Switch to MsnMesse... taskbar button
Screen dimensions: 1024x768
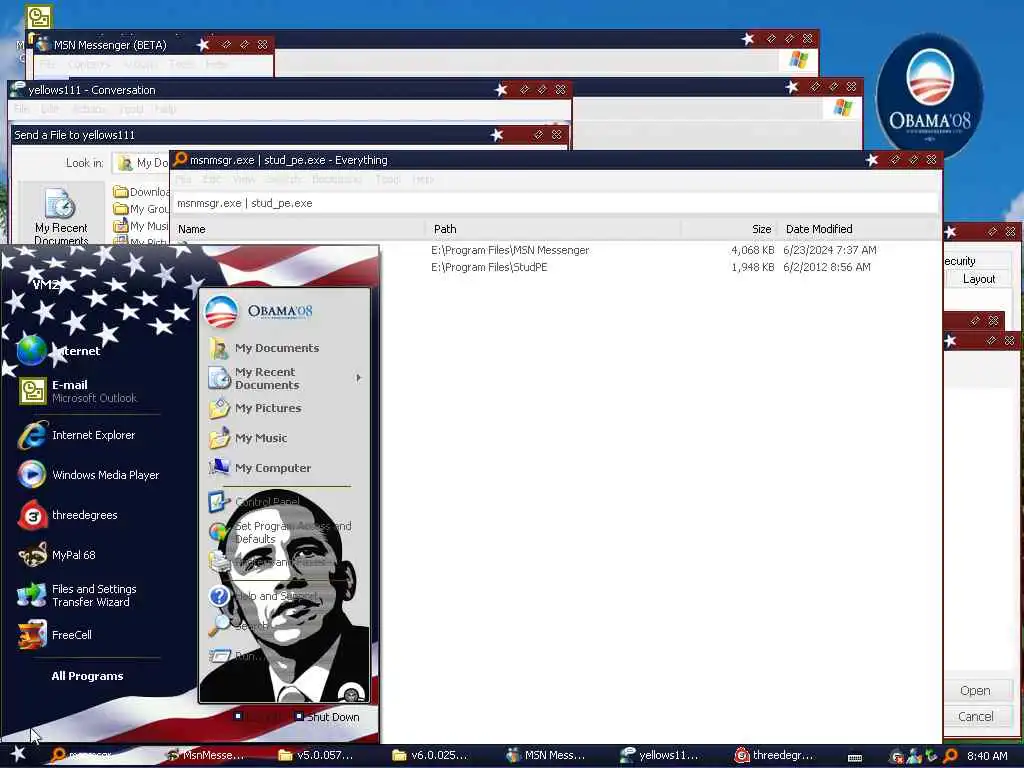205,755
